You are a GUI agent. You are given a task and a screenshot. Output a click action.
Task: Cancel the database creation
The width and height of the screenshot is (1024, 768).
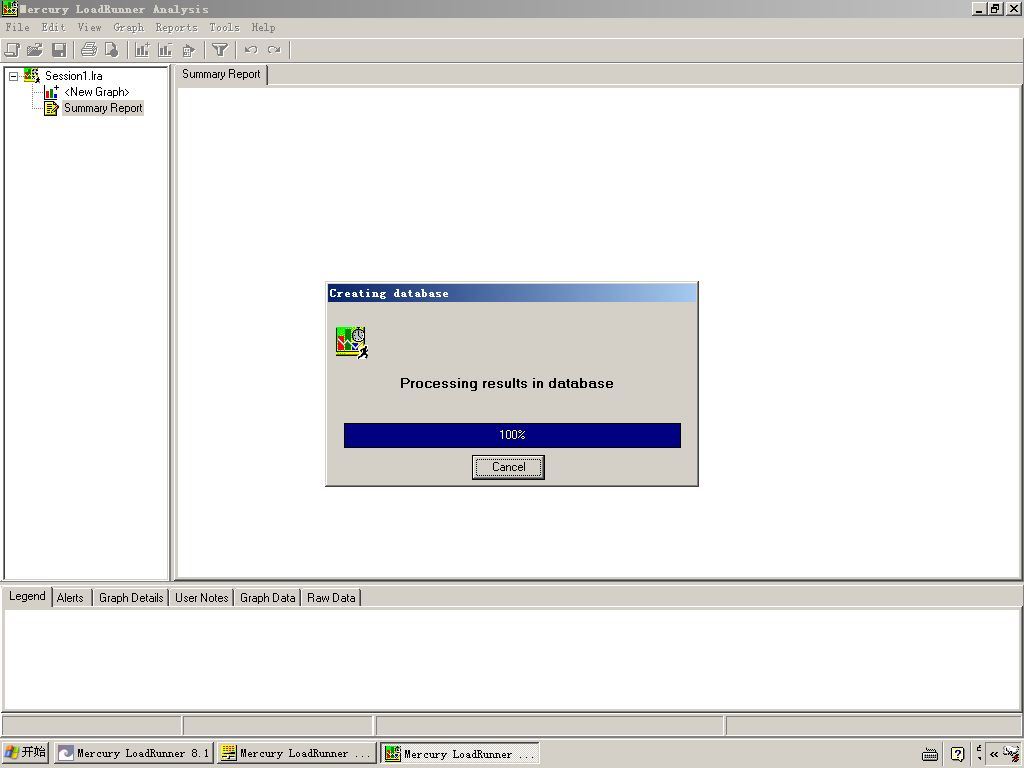point(508,467)
